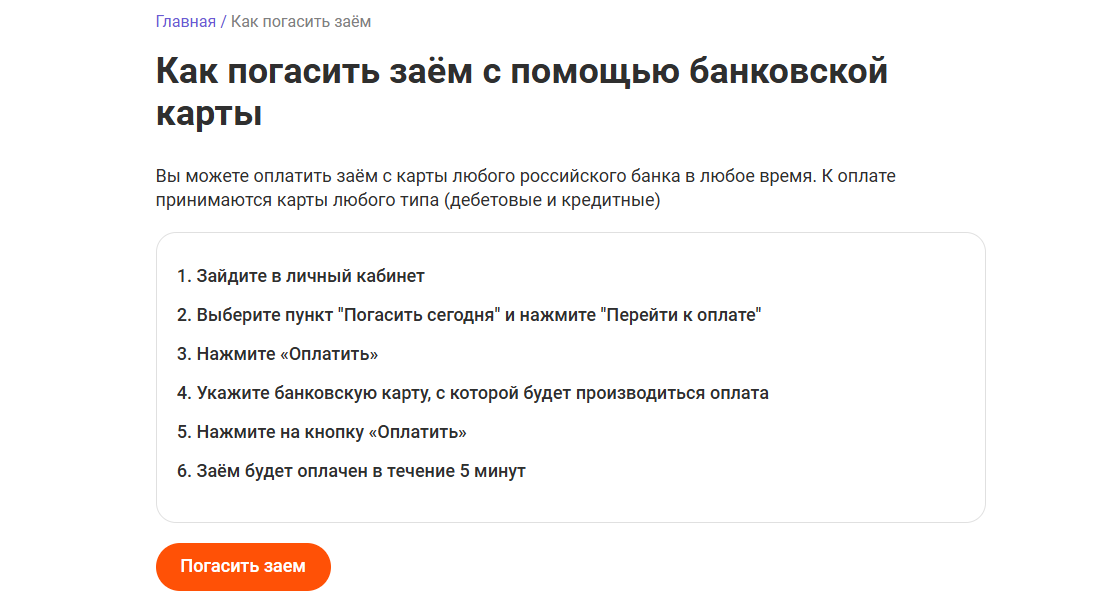Select step 4 Укажите банковскую карту
This screenshot has height=600, width=1112.
coord(472,393)
